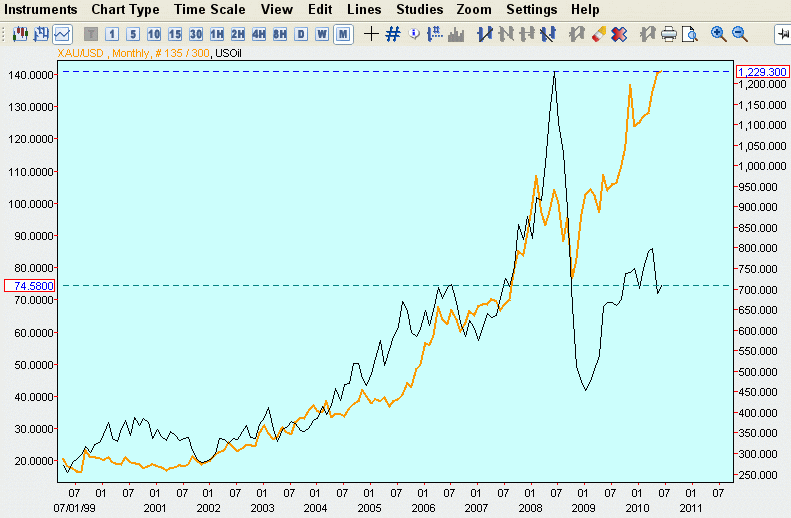Draw a trend line on bars
The width and height of the screenshot is (791, 518).
click(x=485, y=34)
